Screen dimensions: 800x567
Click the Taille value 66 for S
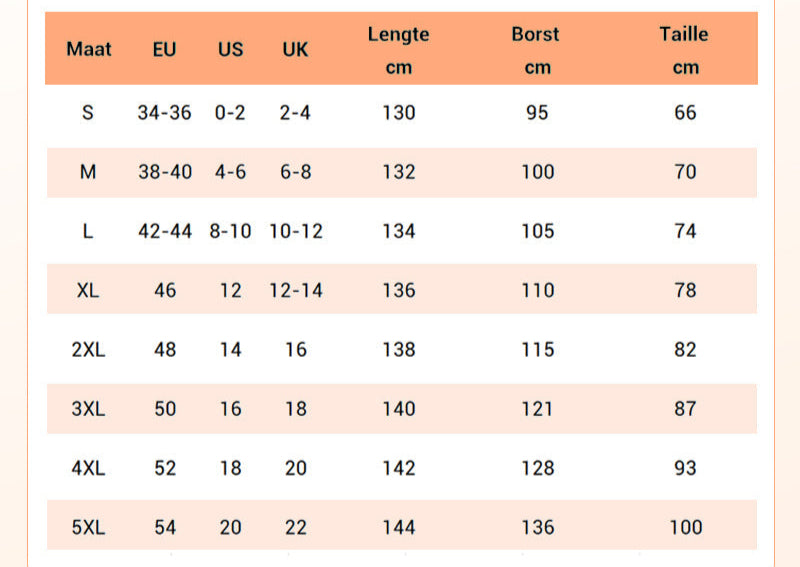point(685,113)
